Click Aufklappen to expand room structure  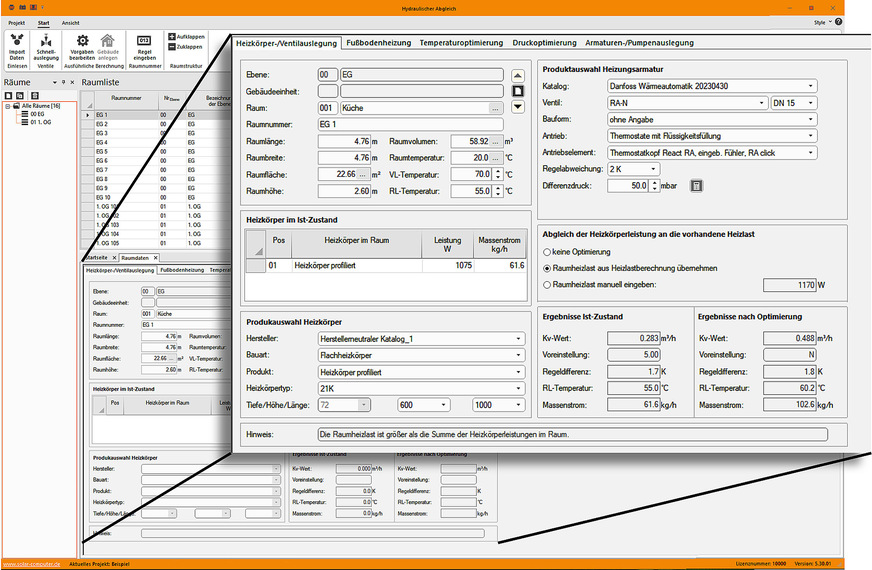click(x=185, y=36)
